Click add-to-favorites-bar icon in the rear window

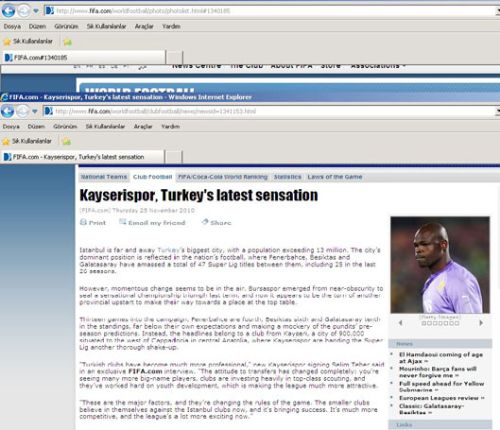[x=68, y=42]
